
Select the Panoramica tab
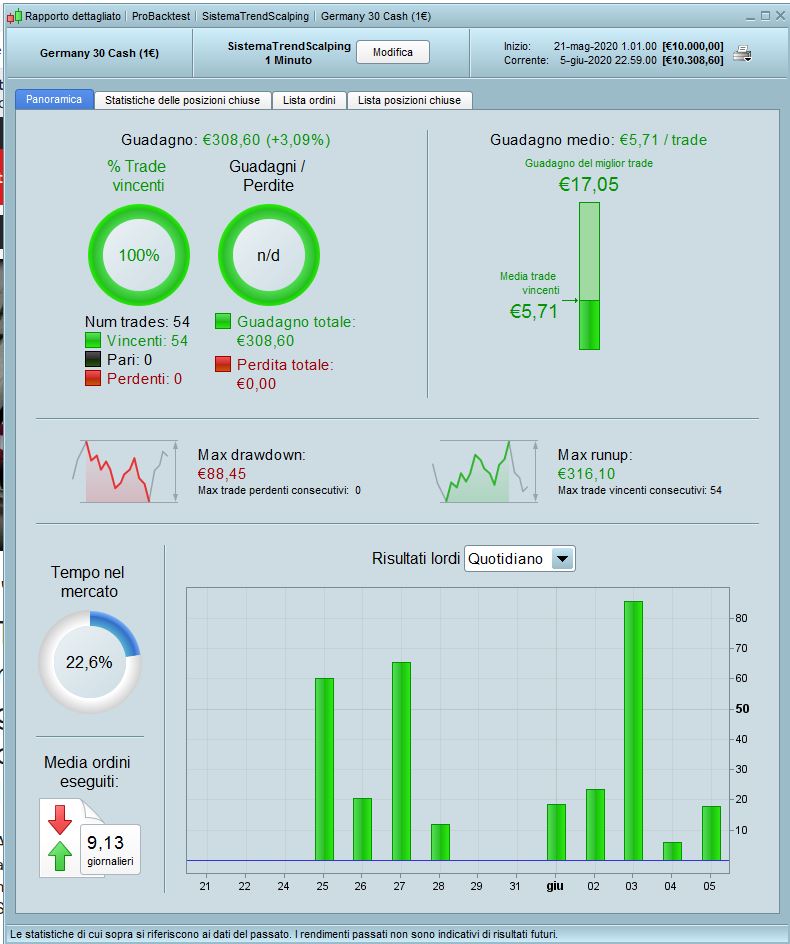pos(54,99)
